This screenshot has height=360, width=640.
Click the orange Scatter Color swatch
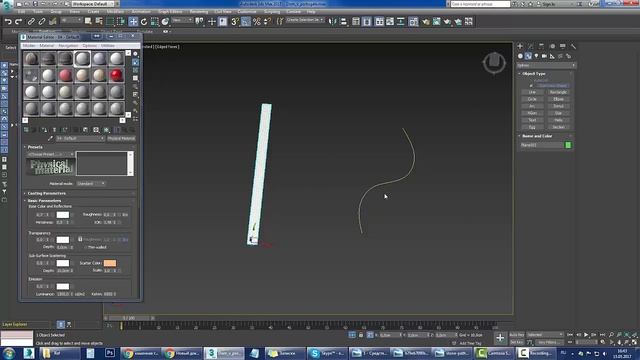pos(110,263)
